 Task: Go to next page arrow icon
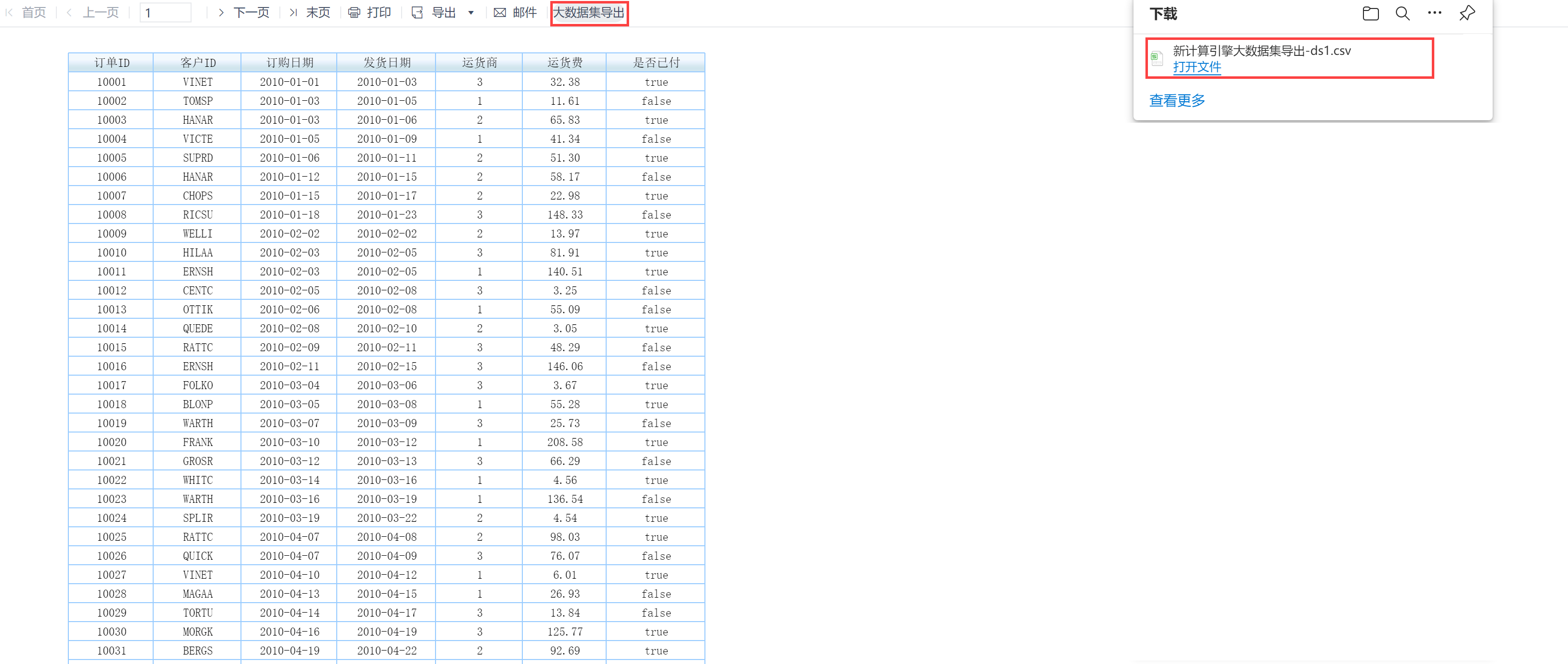click(x=221, y=13)
